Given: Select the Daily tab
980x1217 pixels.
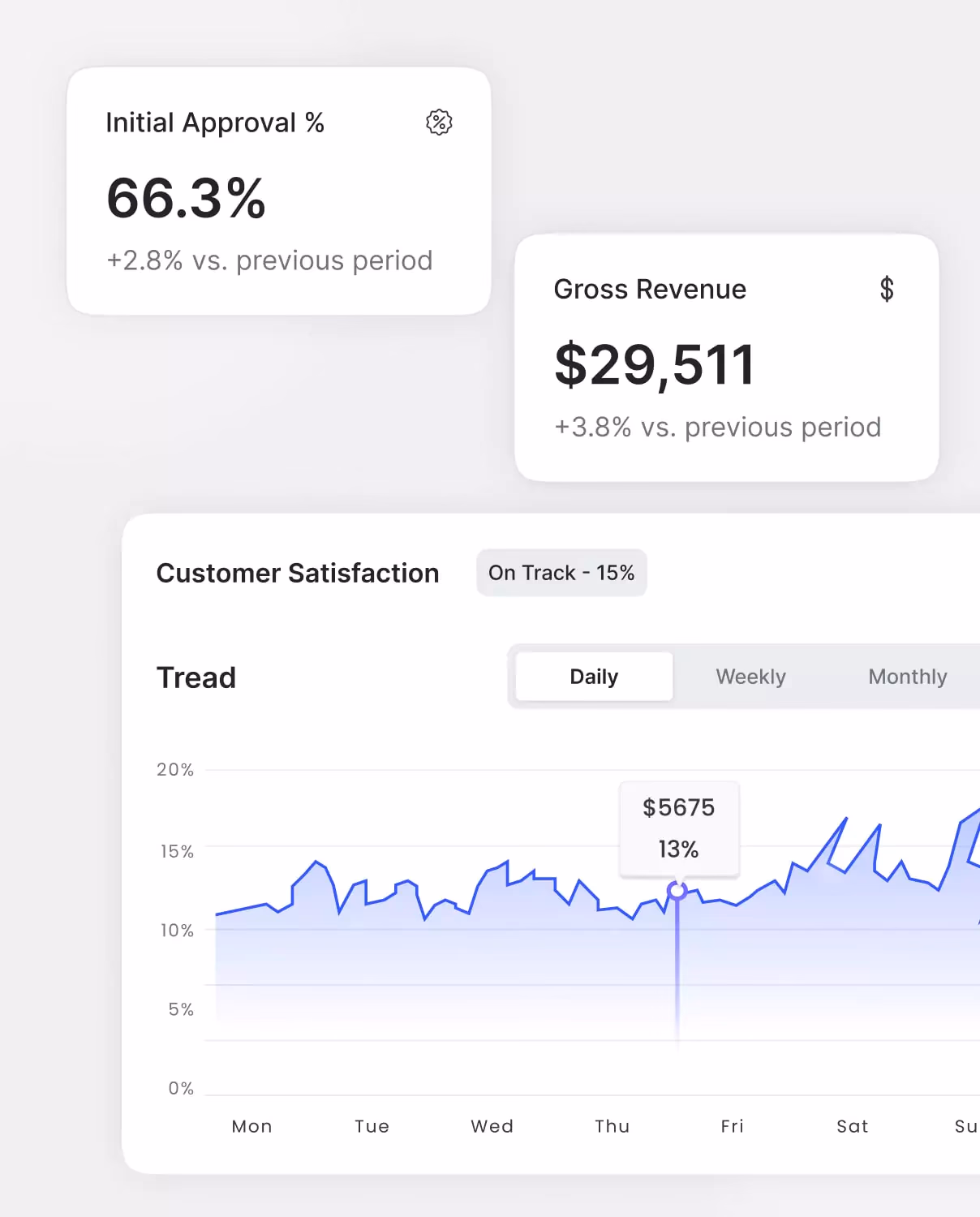Looking at the screenshot, I should 594,677.
